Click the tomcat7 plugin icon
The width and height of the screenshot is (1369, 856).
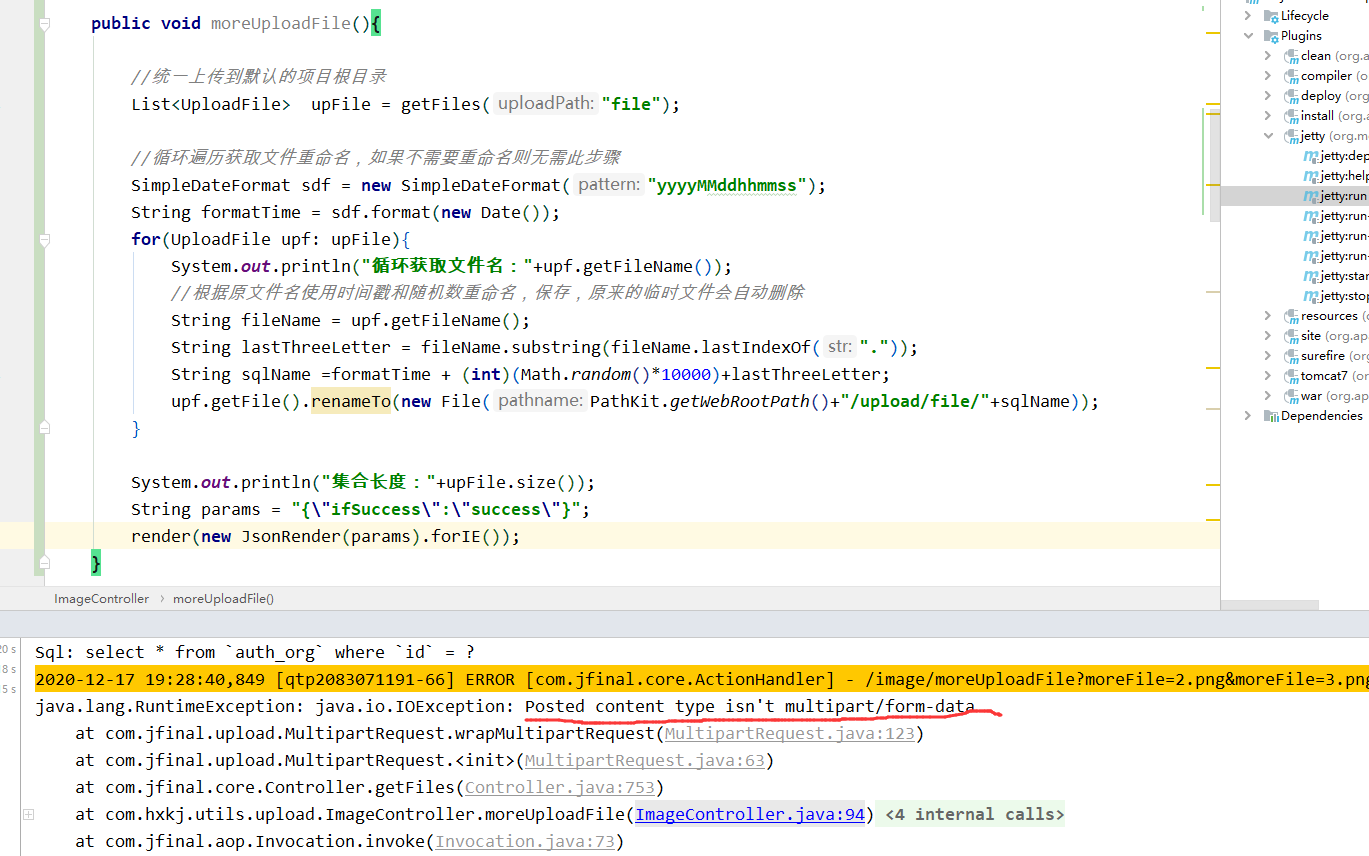[1291, 376]
